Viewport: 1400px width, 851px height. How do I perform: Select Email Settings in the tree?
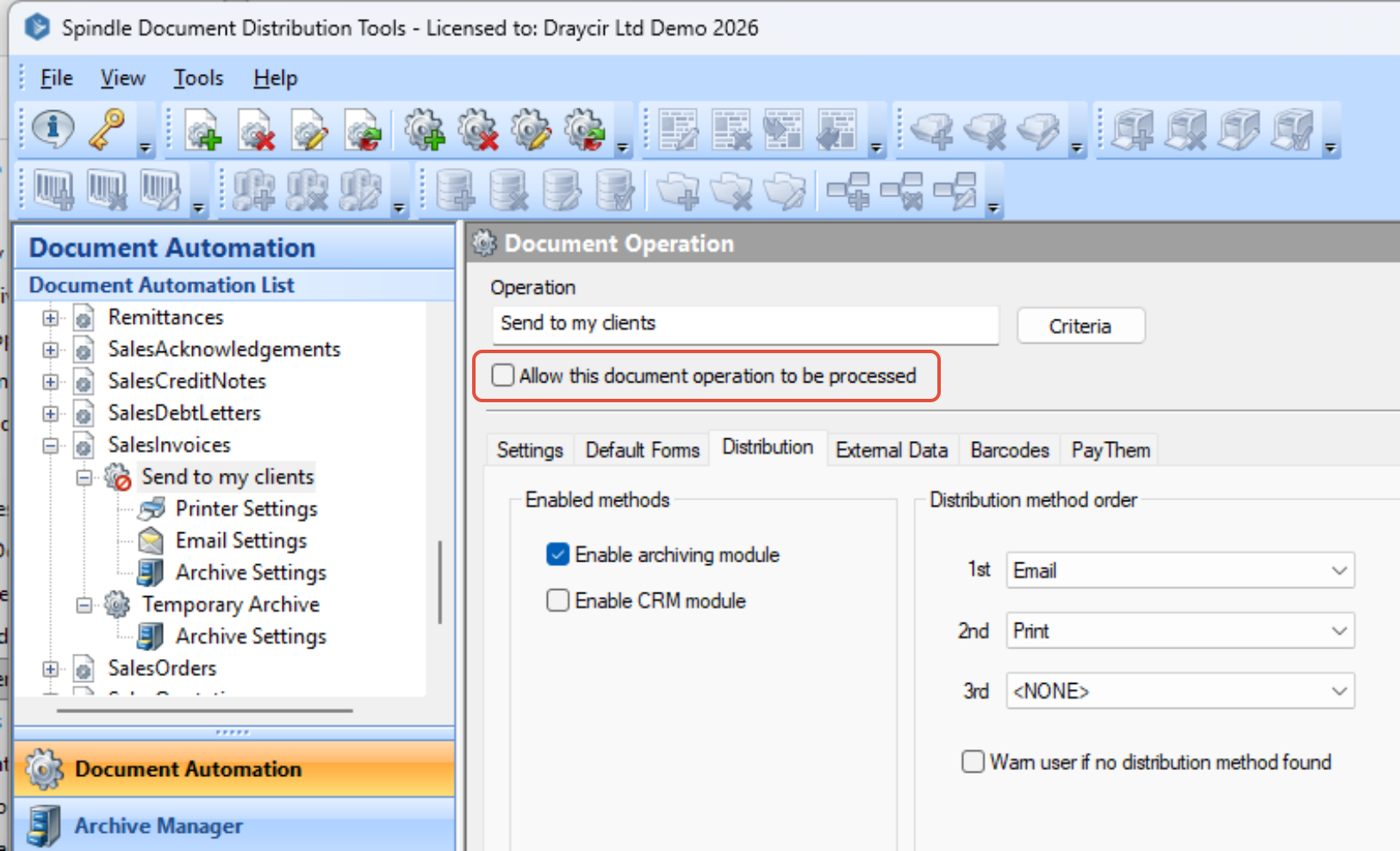click(241, 541)
